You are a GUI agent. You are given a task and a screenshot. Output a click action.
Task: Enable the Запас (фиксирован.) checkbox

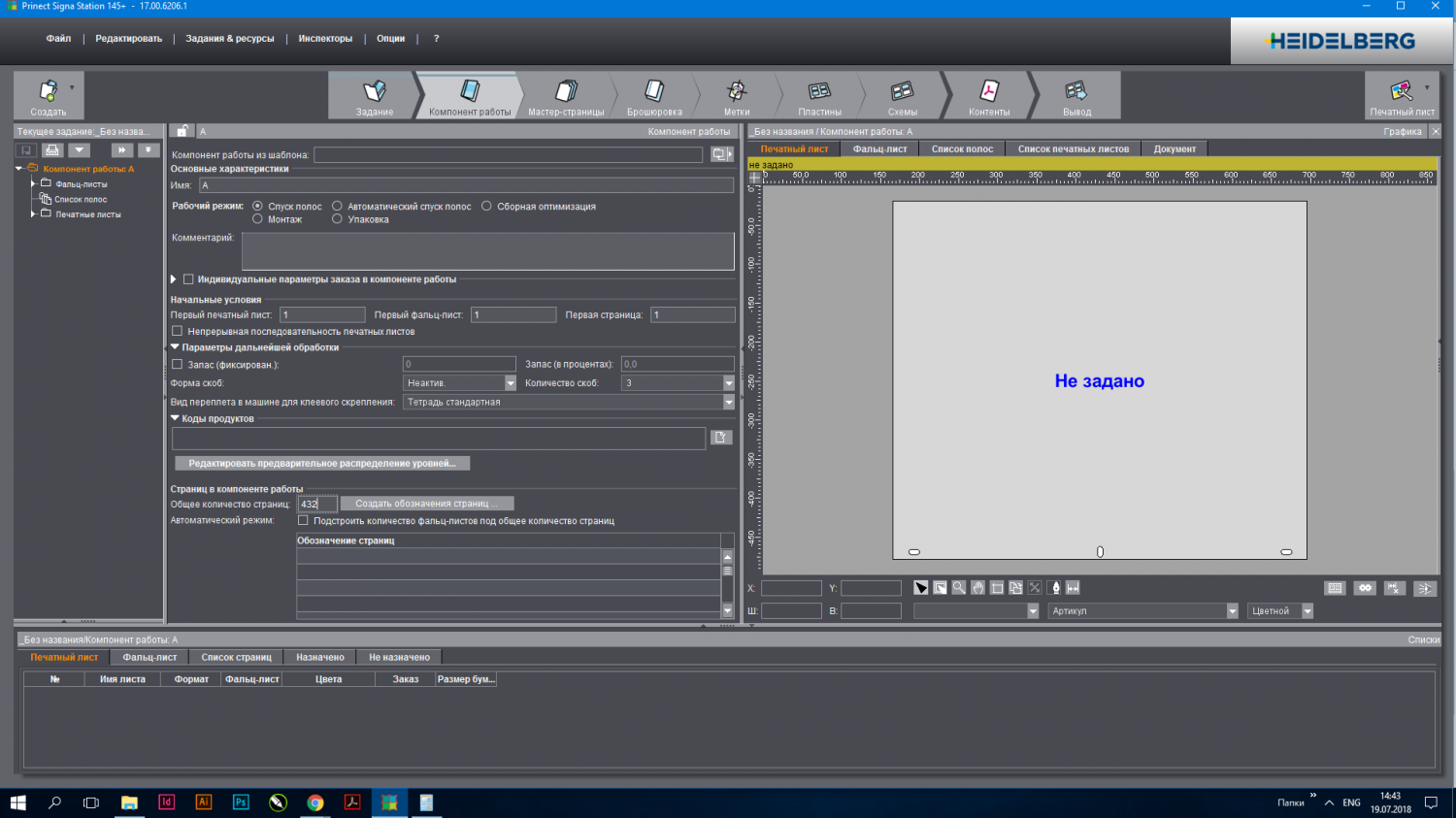coord(178,365)
